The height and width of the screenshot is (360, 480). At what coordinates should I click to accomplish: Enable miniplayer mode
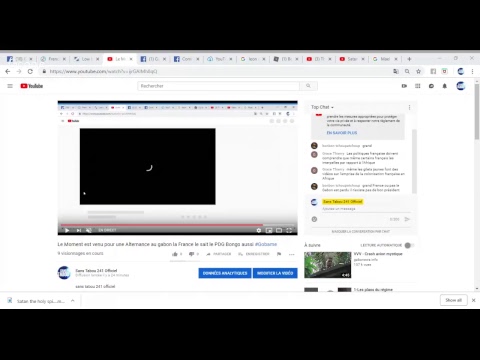(x=269, y=230)
